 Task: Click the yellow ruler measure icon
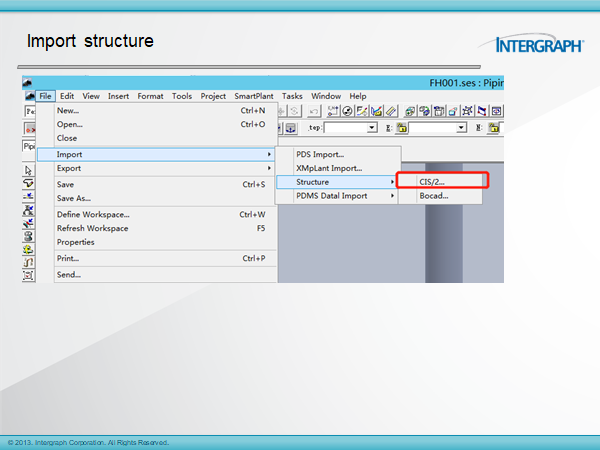point(391,111)
